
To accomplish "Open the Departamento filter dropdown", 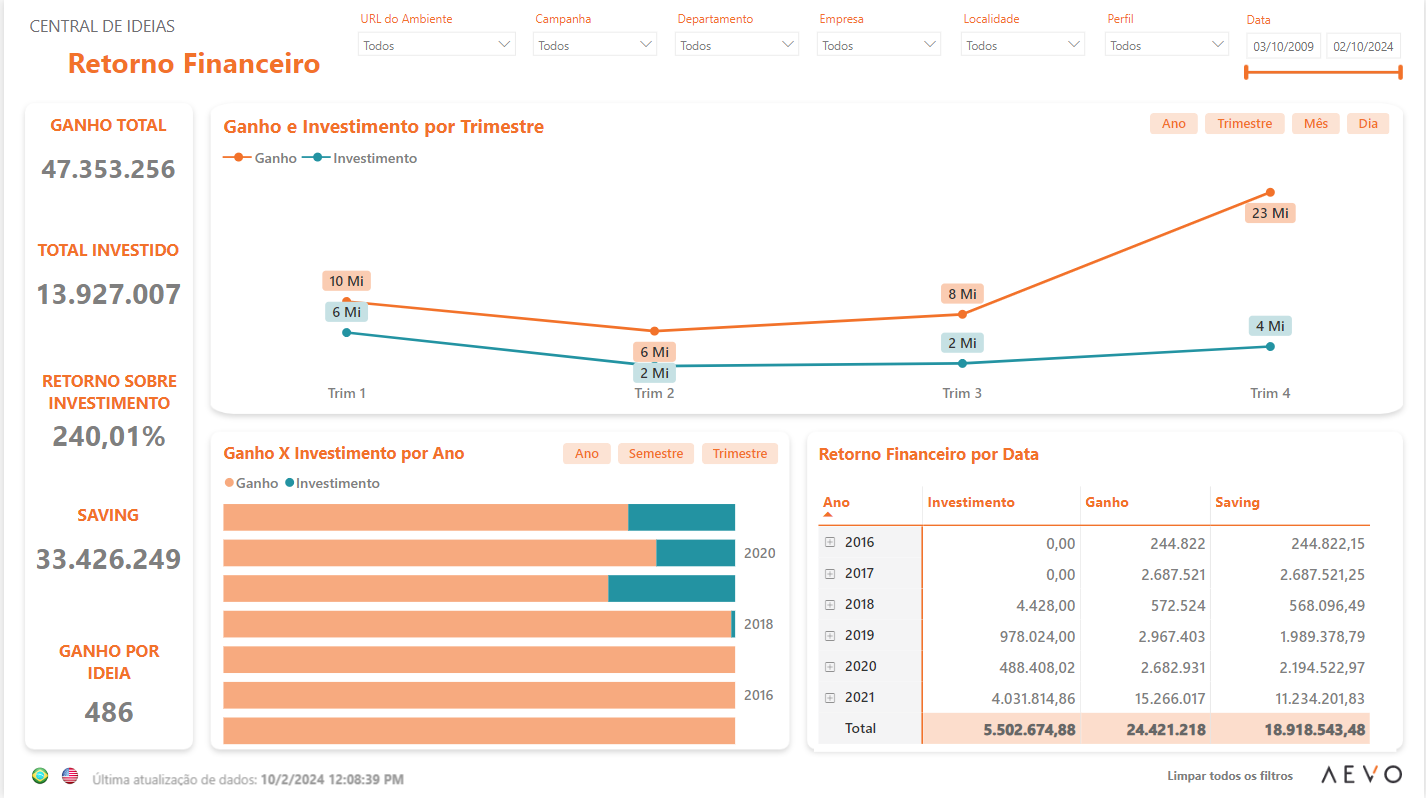I will coord(737,45).
